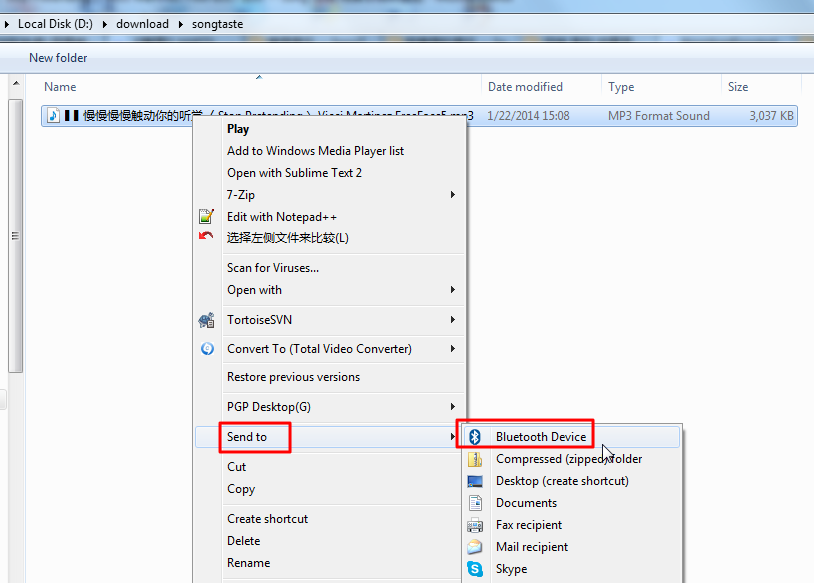Image resolution: width=814 pixels, height=583 pixels.
Task: Choose Play from the context menu
Action: 238,129
